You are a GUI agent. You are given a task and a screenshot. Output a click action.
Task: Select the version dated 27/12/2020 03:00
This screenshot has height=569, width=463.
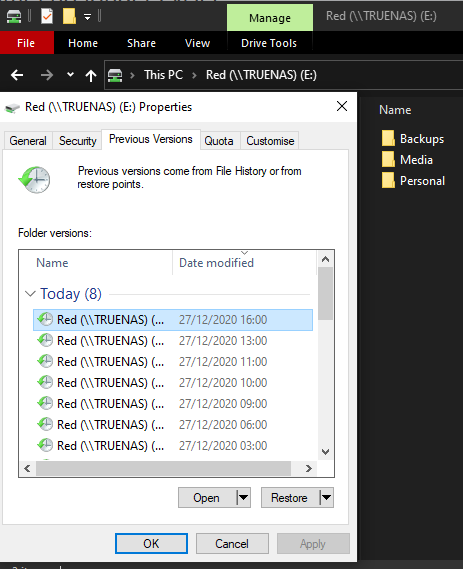coord(173,446)
